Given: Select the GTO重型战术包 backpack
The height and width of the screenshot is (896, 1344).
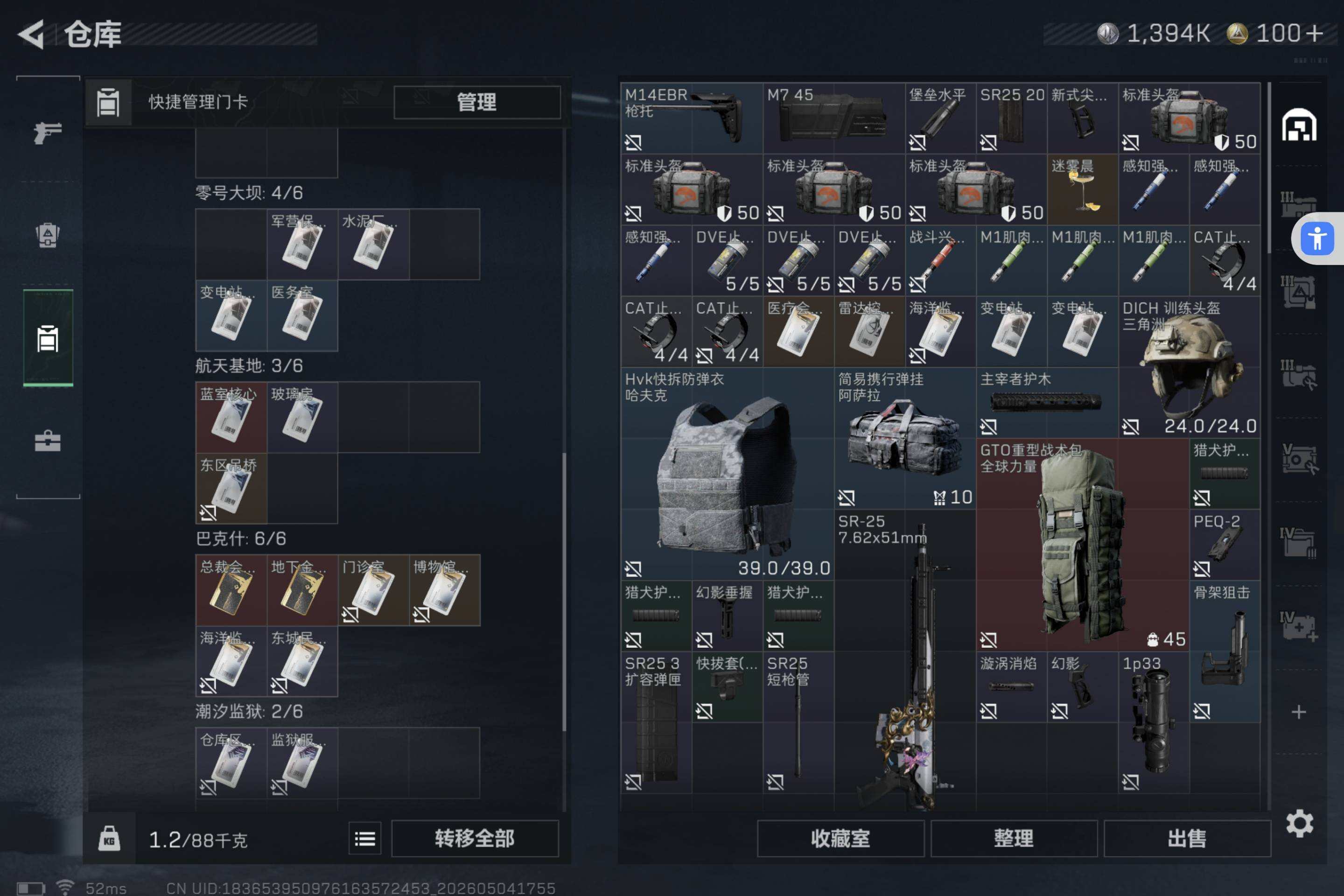Looking at the screenshot, I should click(x=1083, y=545).
